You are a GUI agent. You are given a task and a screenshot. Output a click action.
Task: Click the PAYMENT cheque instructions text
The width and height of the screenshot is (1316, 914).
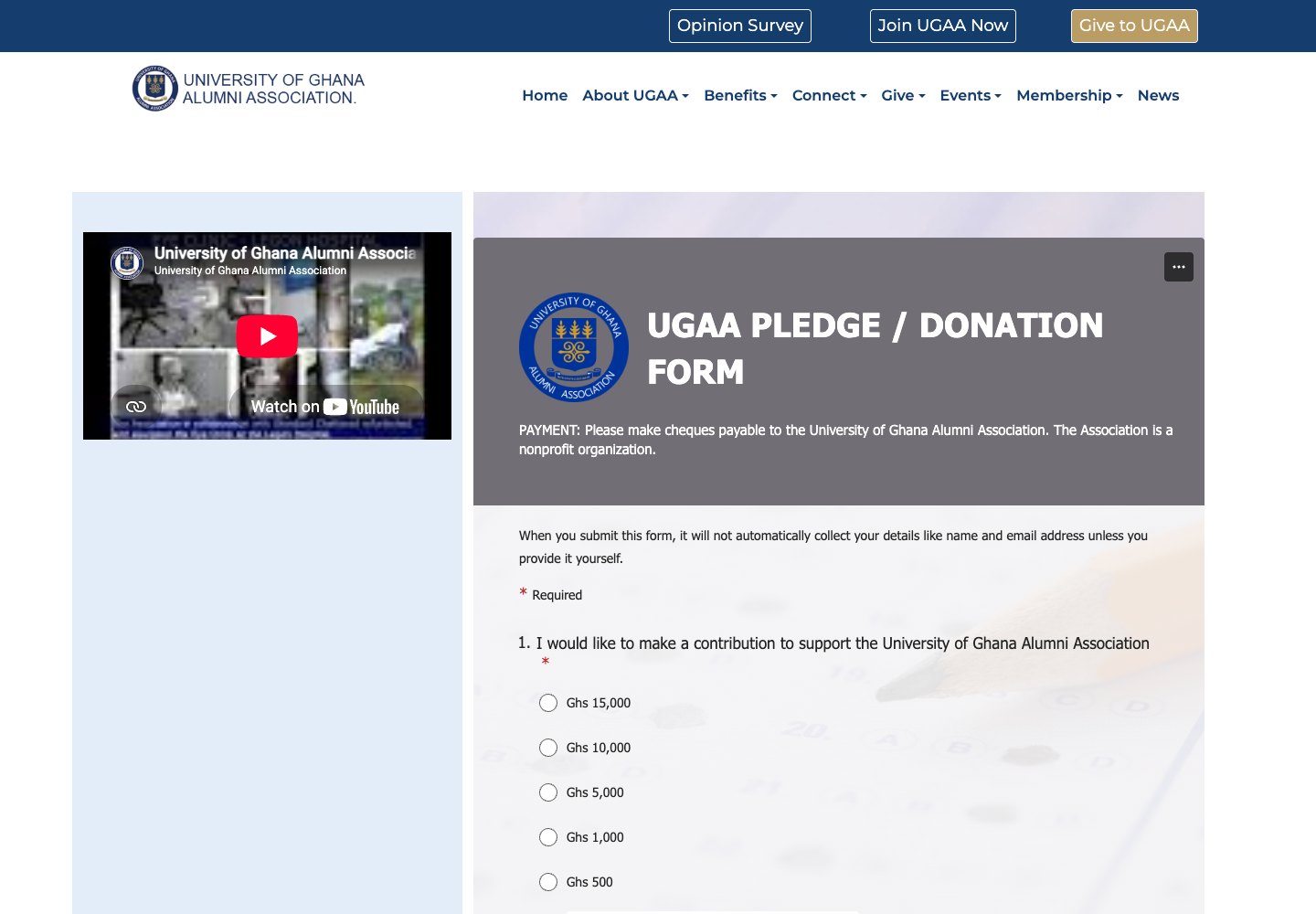845,440
